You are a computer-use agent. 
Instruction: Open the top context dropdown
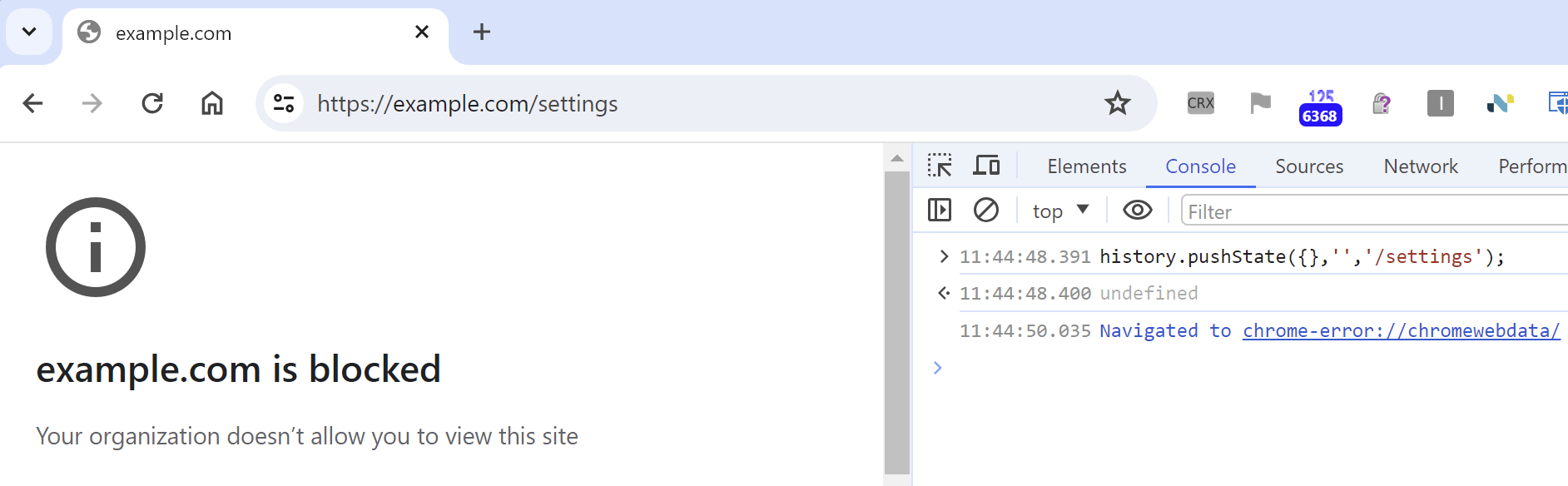tap(1060, 211)
